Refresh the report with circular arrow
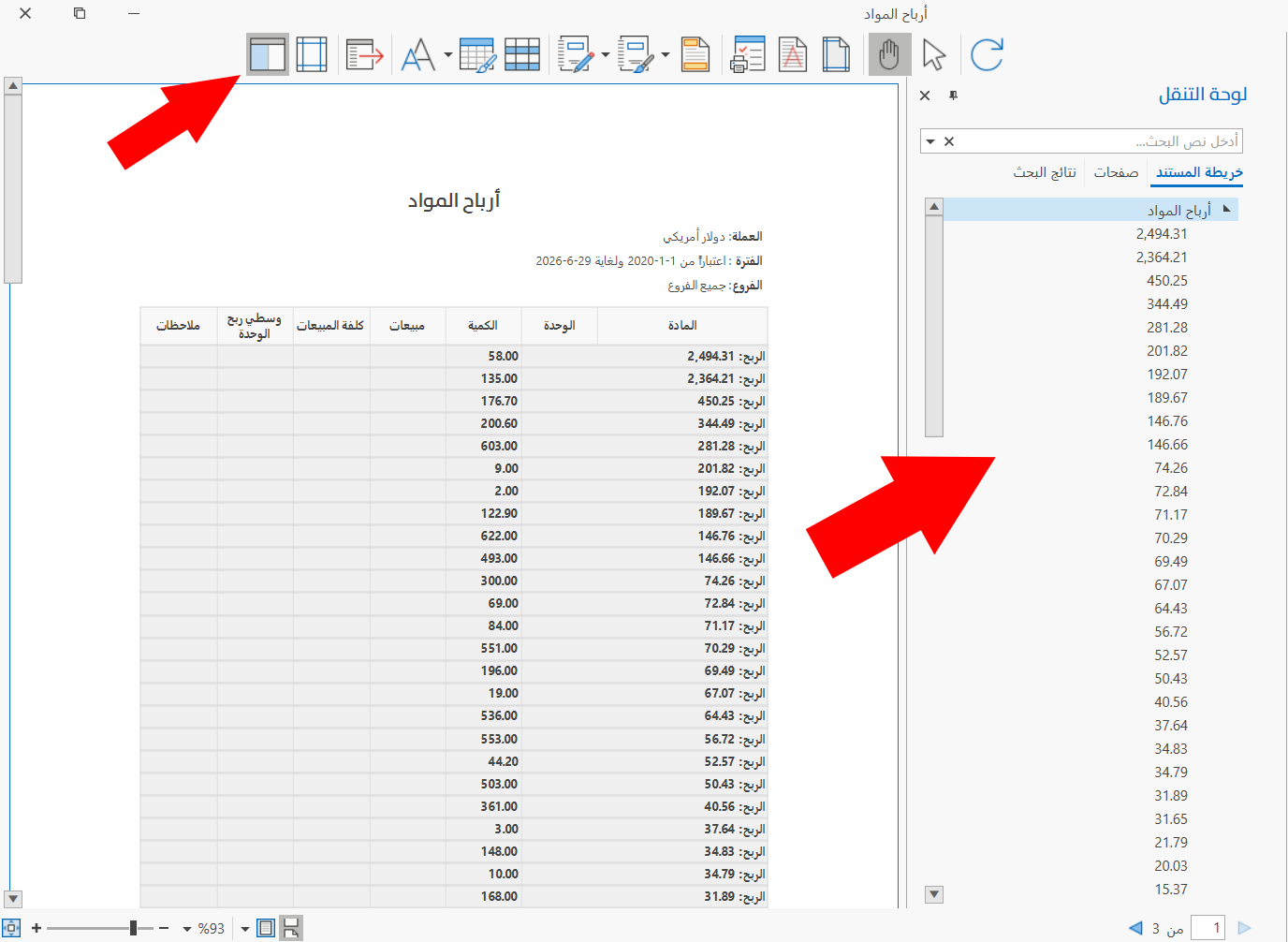The height and width of the screenshot is (942, 1288). (987, 54)
